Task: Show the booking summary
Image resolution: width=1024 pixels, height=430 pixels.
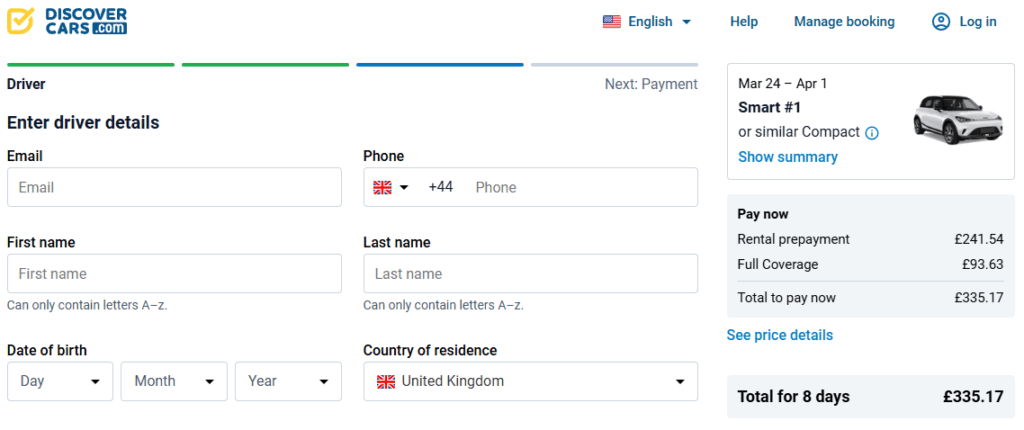Action: tap(788, 157)
